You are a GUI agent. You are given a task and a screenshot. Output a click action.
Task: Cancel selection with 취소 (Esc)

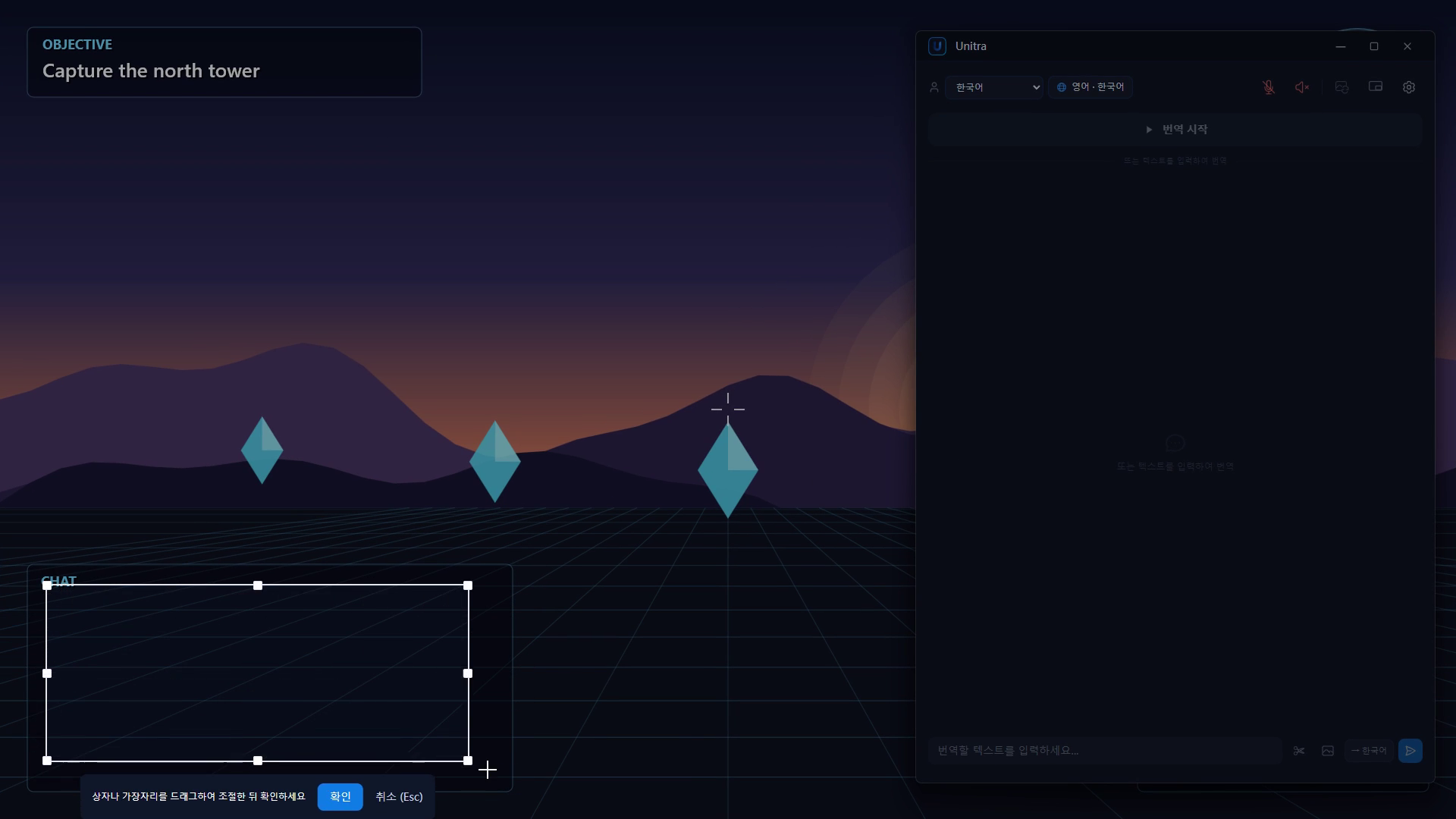pyautogui.click(x=399, y=797)
